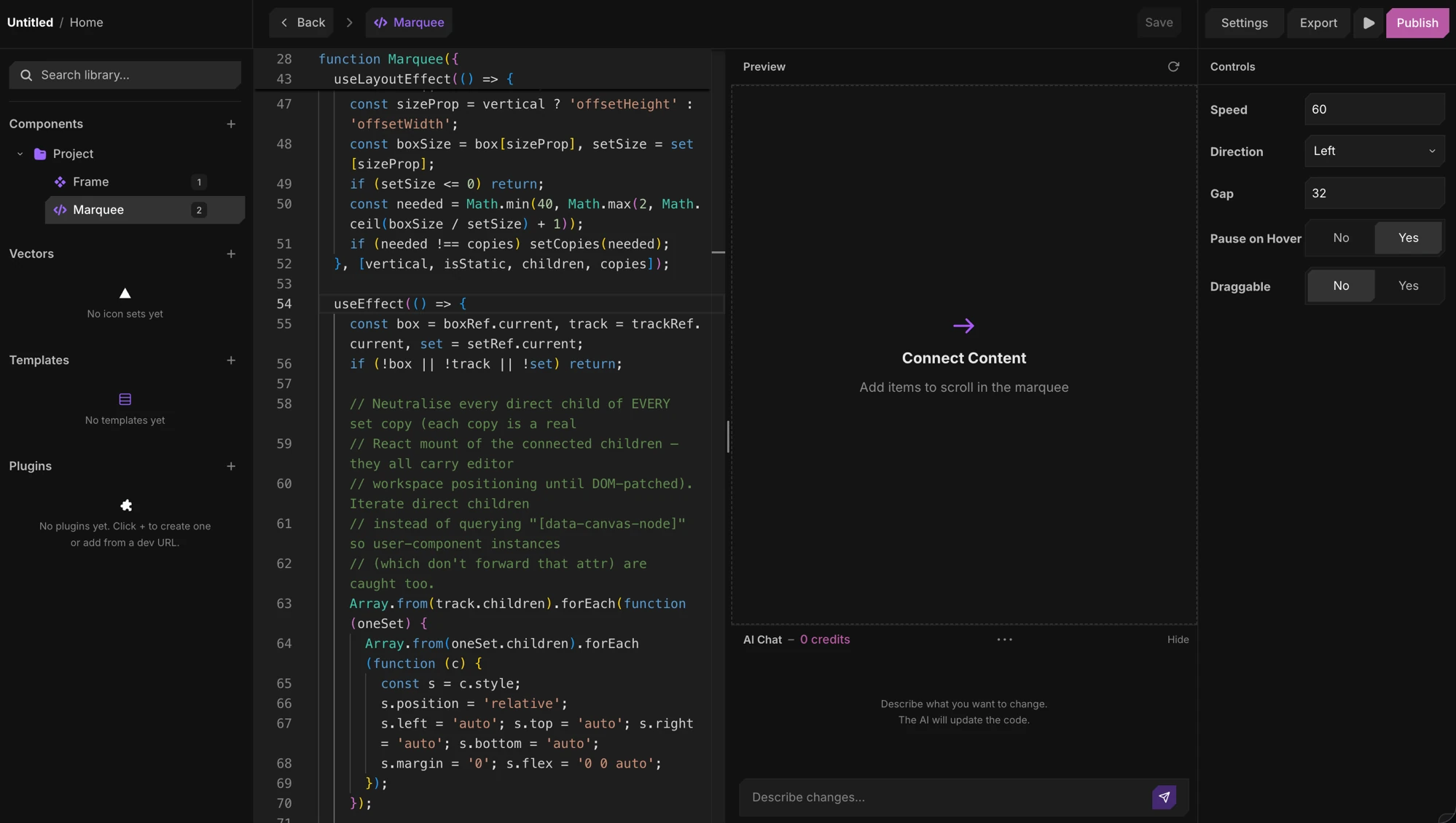
Task: Set Pause on Hover to No
Action: (x=1340, y=238)
